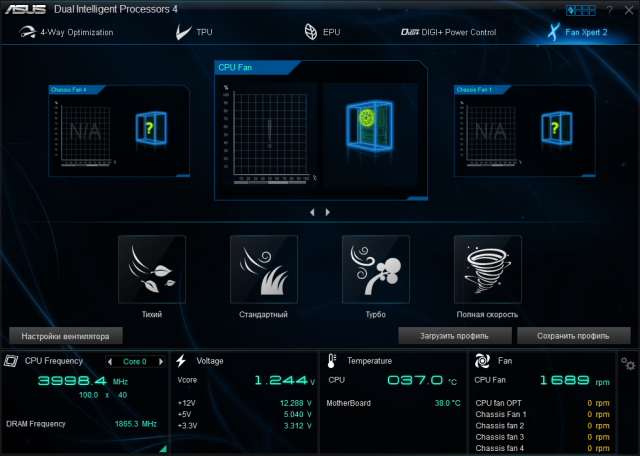The image size is (640, 456).
Task: Click the help question mark icon
Action: tap(609, 10)
